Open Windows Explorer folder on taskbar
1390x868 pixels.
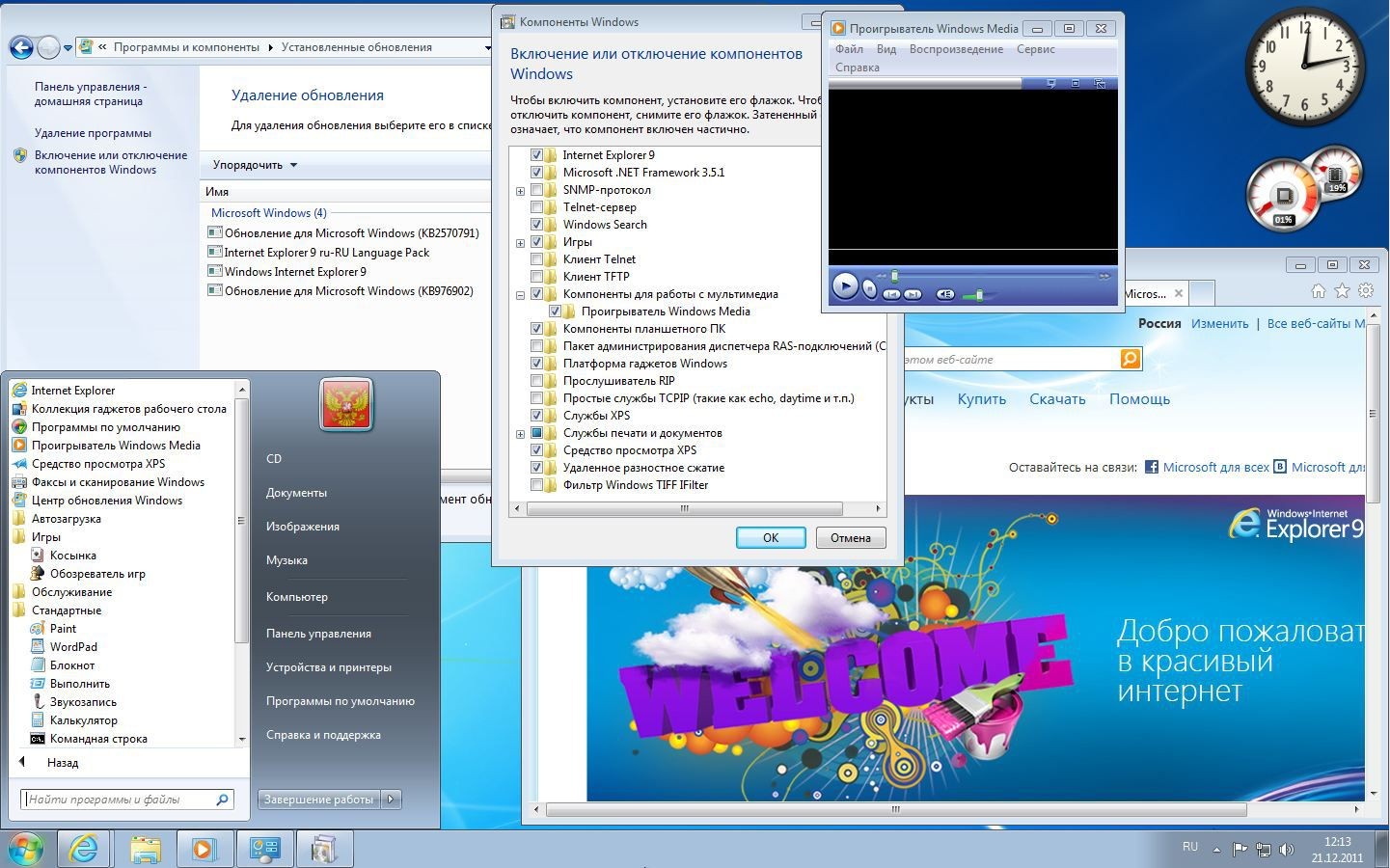coord(145,849)
